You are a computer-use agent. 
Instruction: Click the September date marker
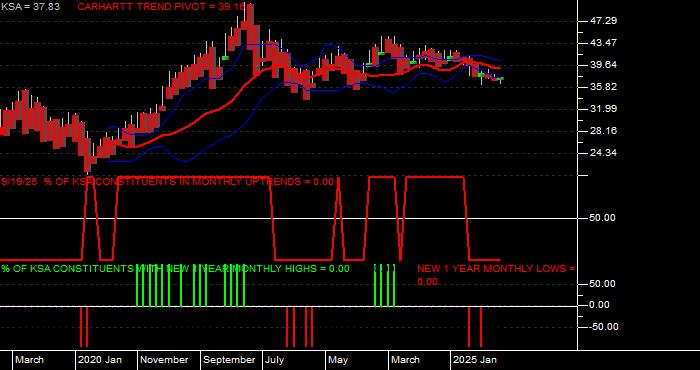coord(229,360)
